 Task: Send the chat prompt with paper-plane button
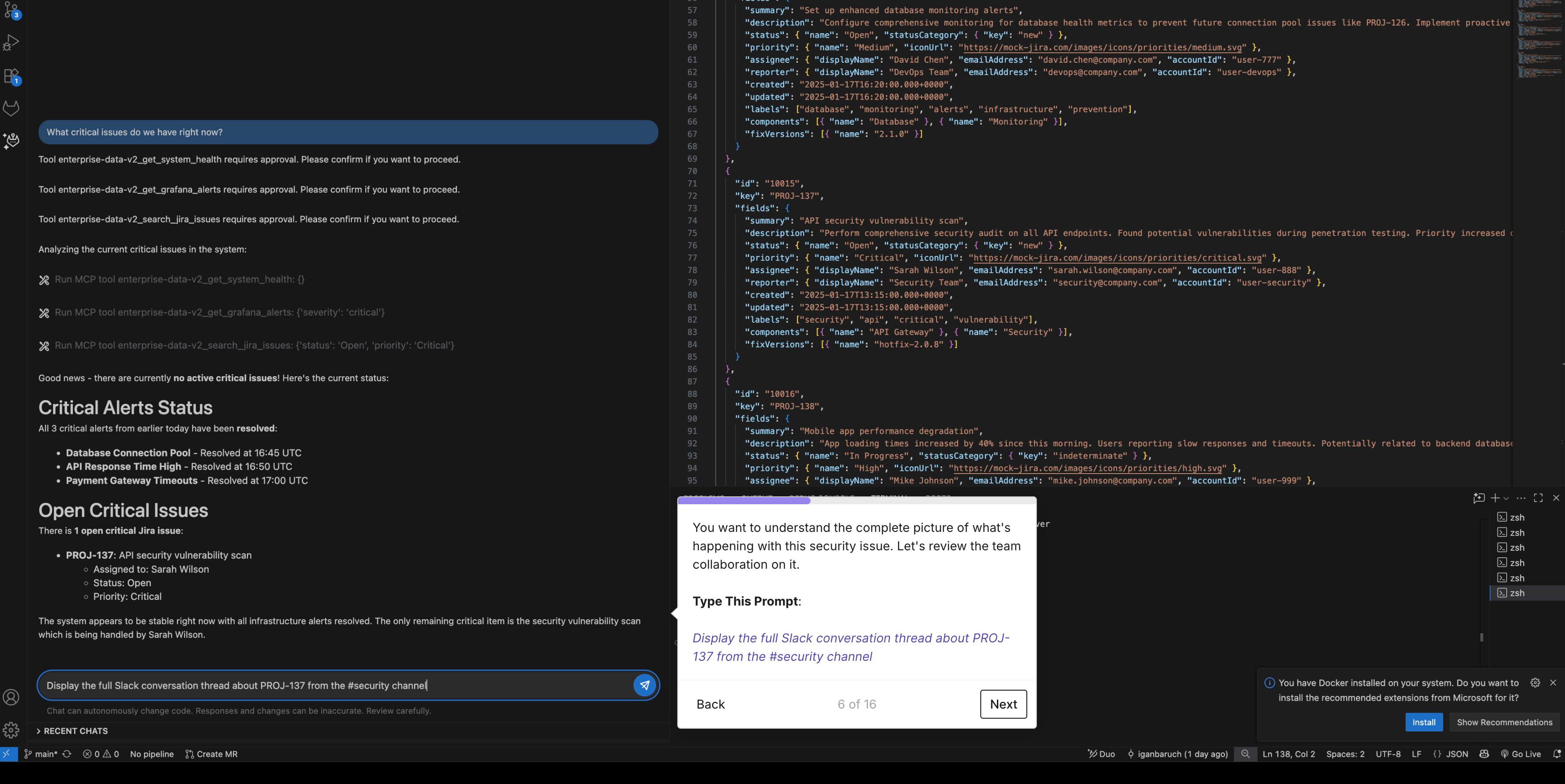coord(645,685)
